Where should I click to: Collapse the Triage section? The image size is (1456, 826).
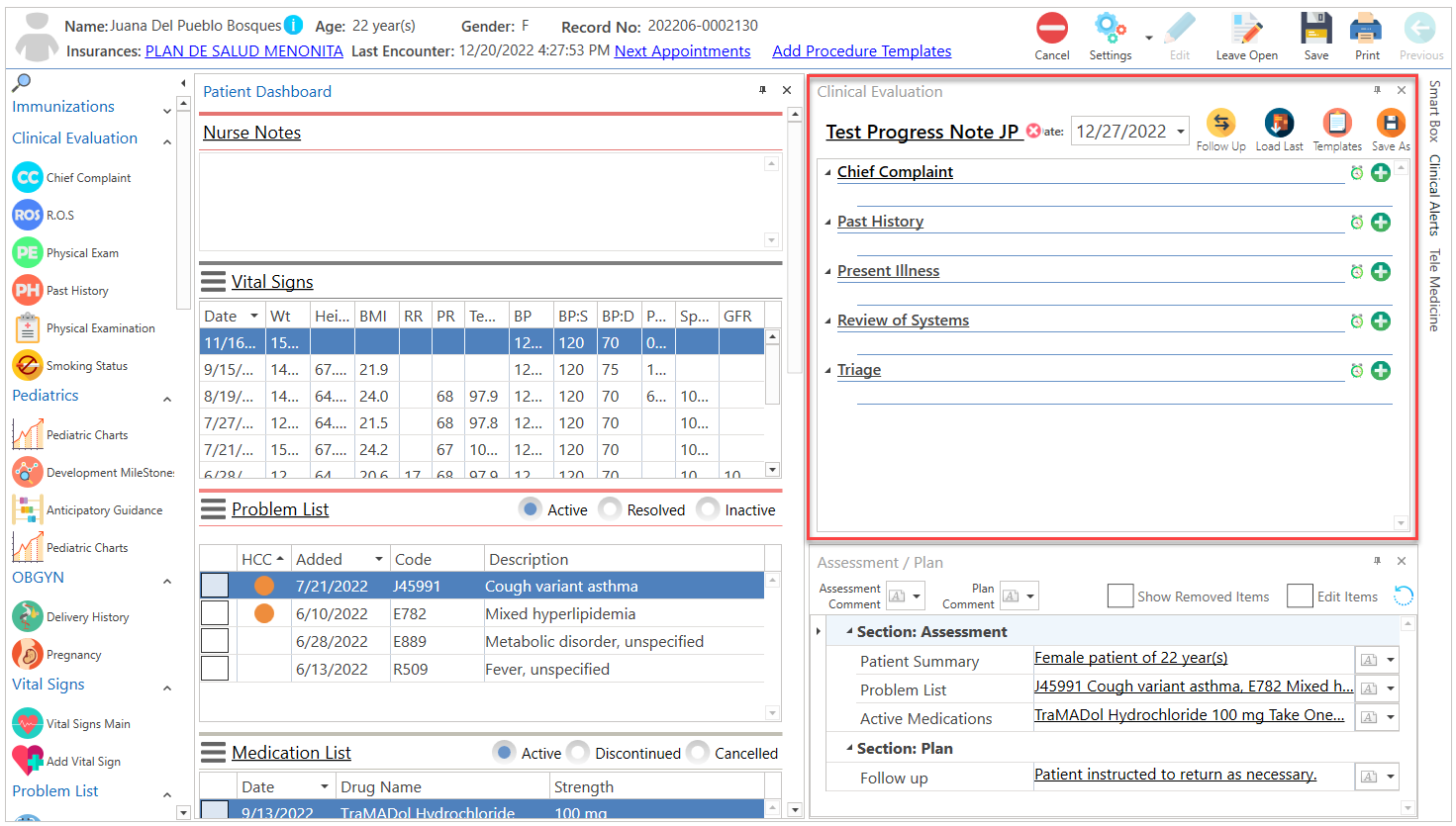(x=826, y=370)
